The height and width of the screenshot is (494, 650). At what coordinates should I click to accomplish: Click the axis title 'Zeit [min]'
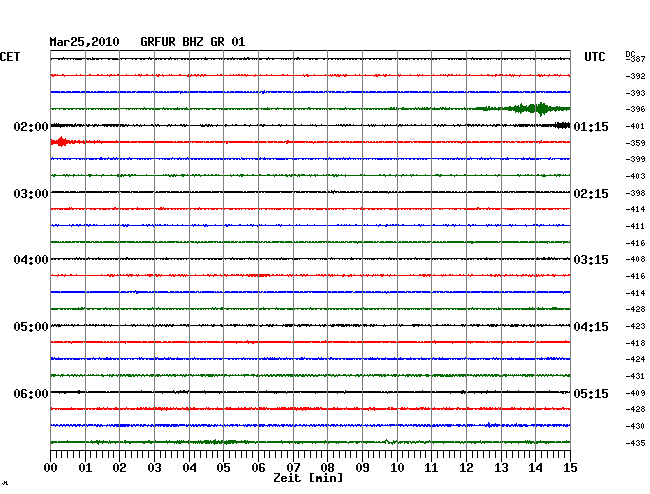308,478
